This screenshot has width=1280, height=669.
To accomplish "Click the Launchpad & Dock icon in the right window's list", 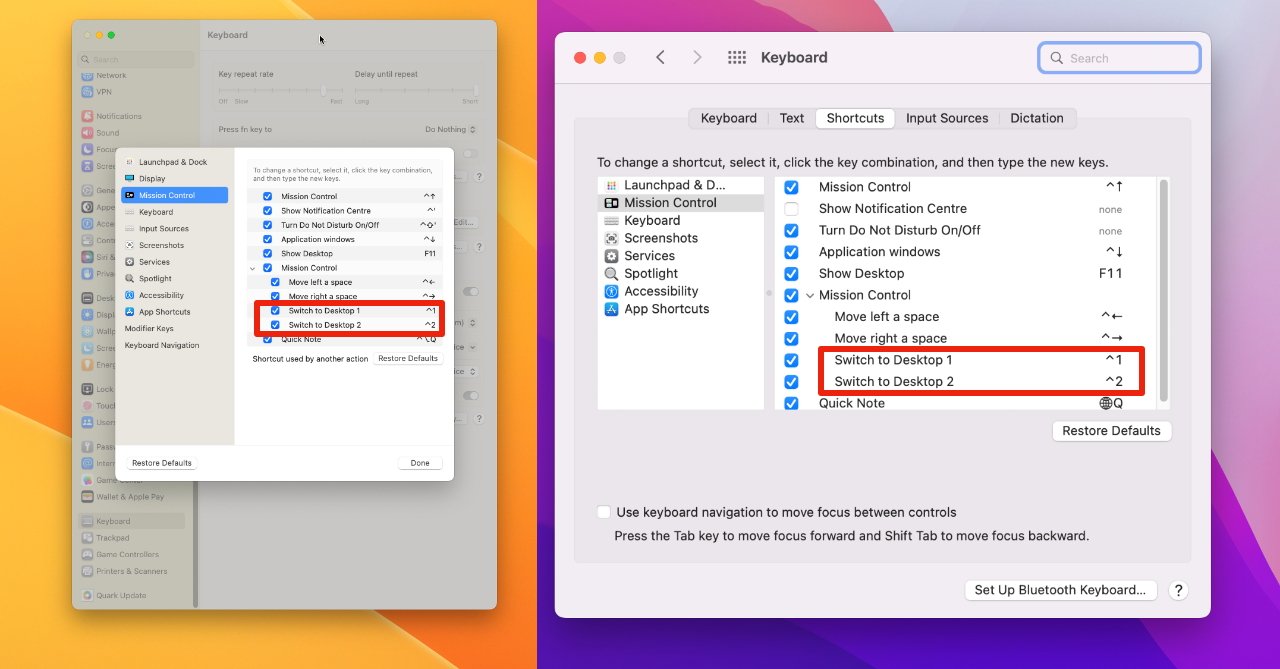I will 612,185.
